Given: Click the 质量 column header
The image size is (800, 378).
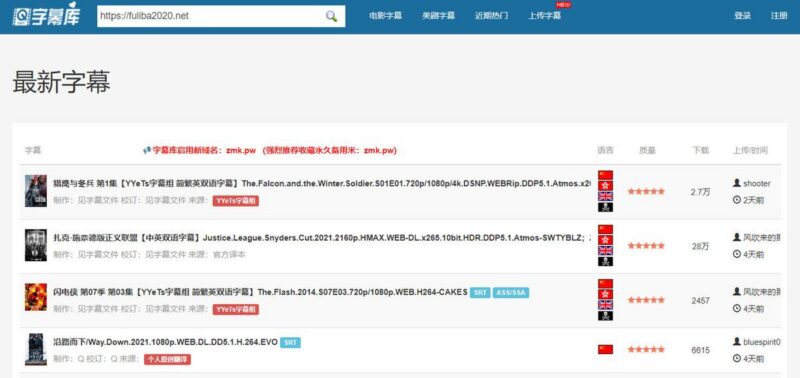Looking at the screenshot, I should pyautogui.click(x=647, y=150).
